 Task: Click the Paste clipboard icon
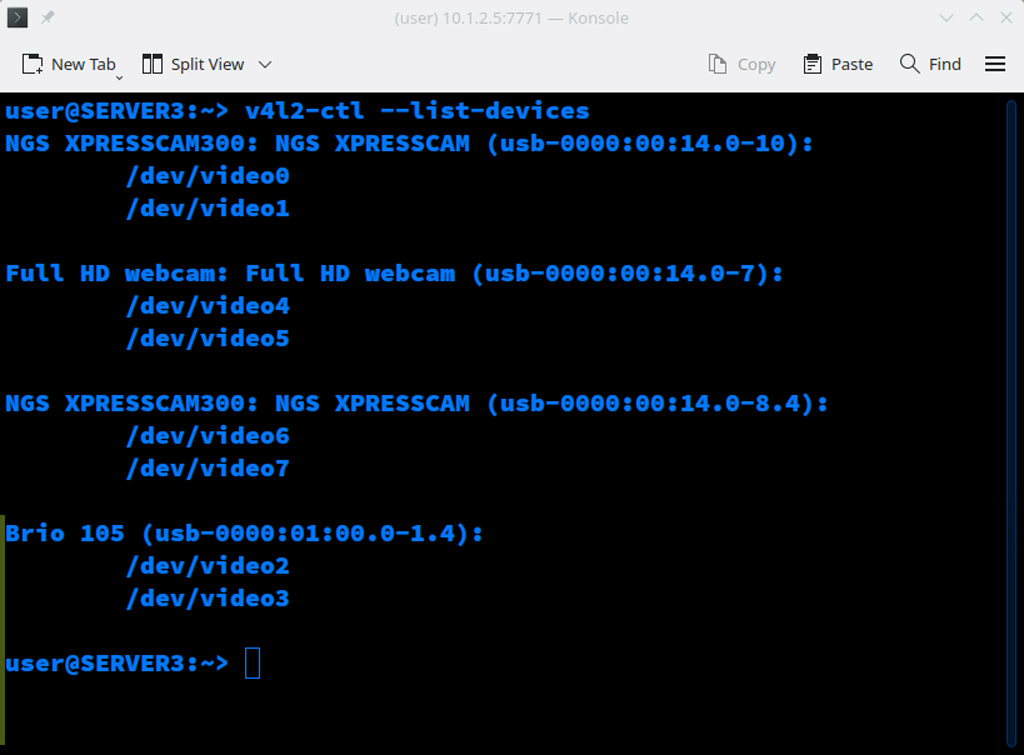812,64
